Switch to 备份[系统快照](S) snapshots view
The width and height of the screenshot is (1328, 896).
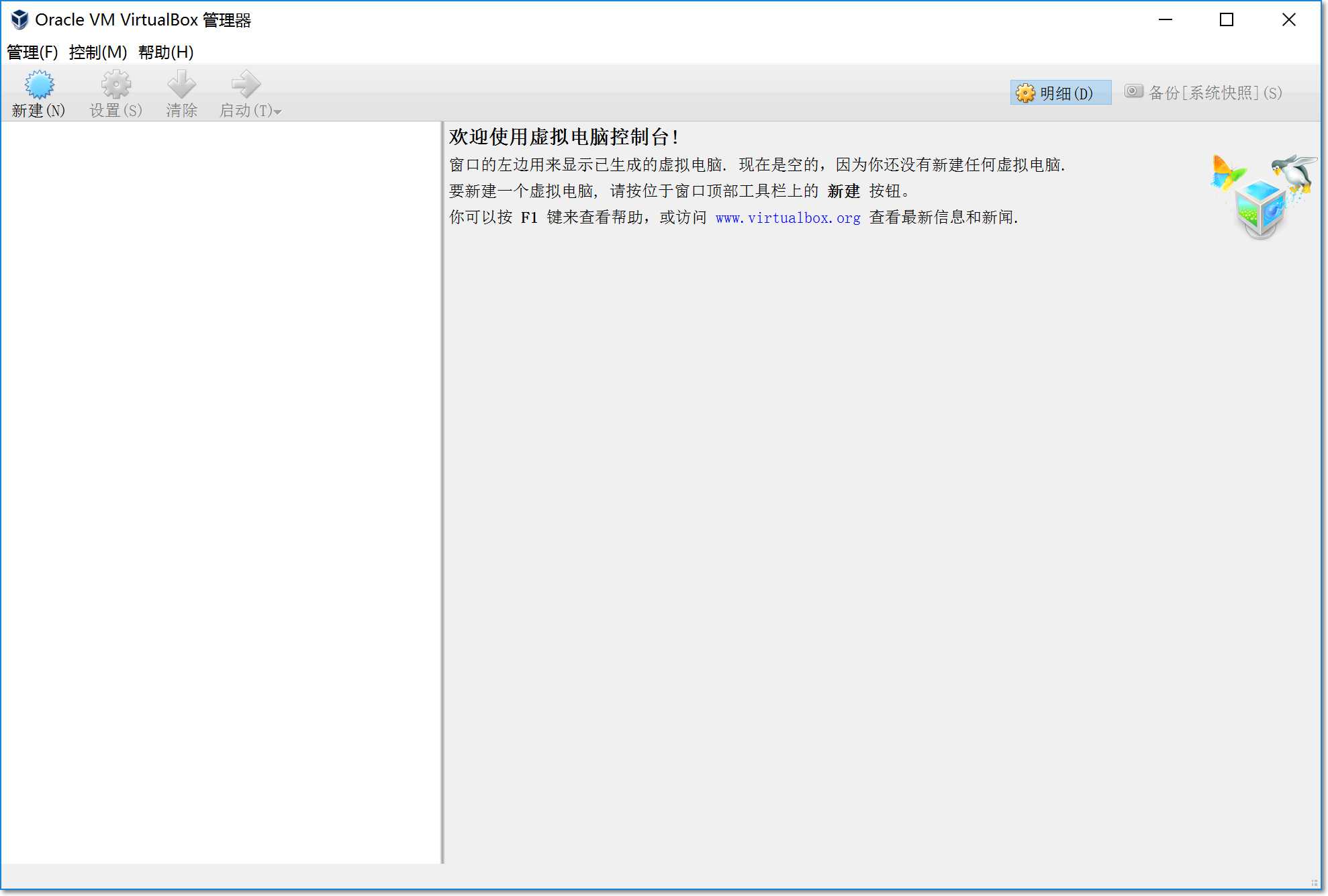1204,93
